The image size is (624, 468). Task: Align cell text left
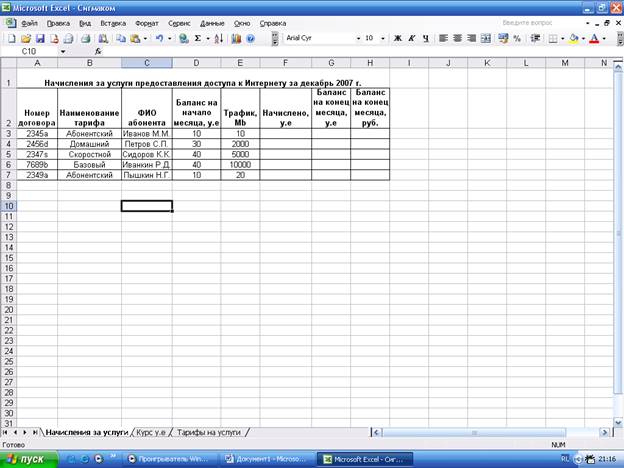[x=443, y=38]
